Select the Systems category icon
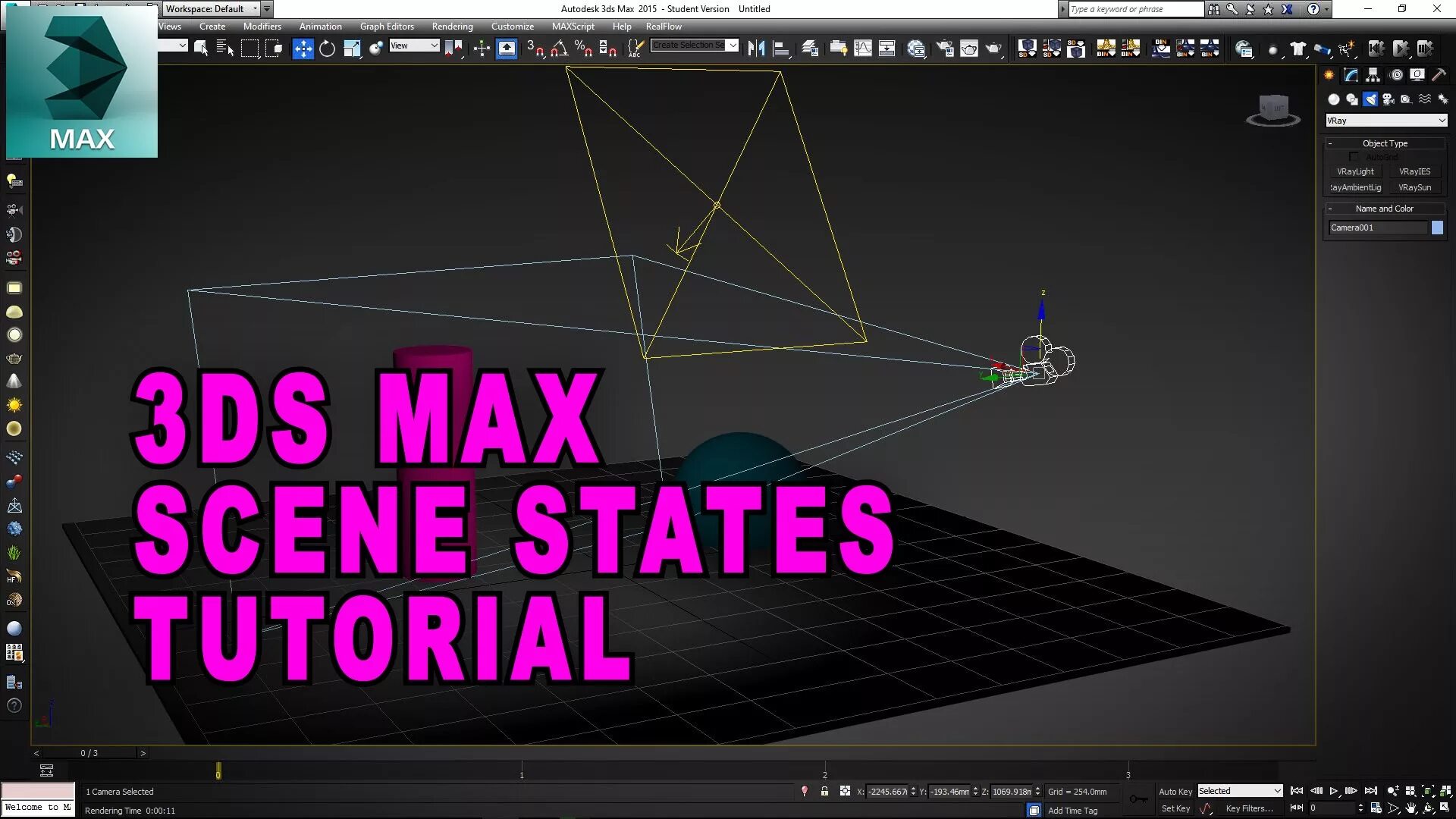 pos(1442,99)
